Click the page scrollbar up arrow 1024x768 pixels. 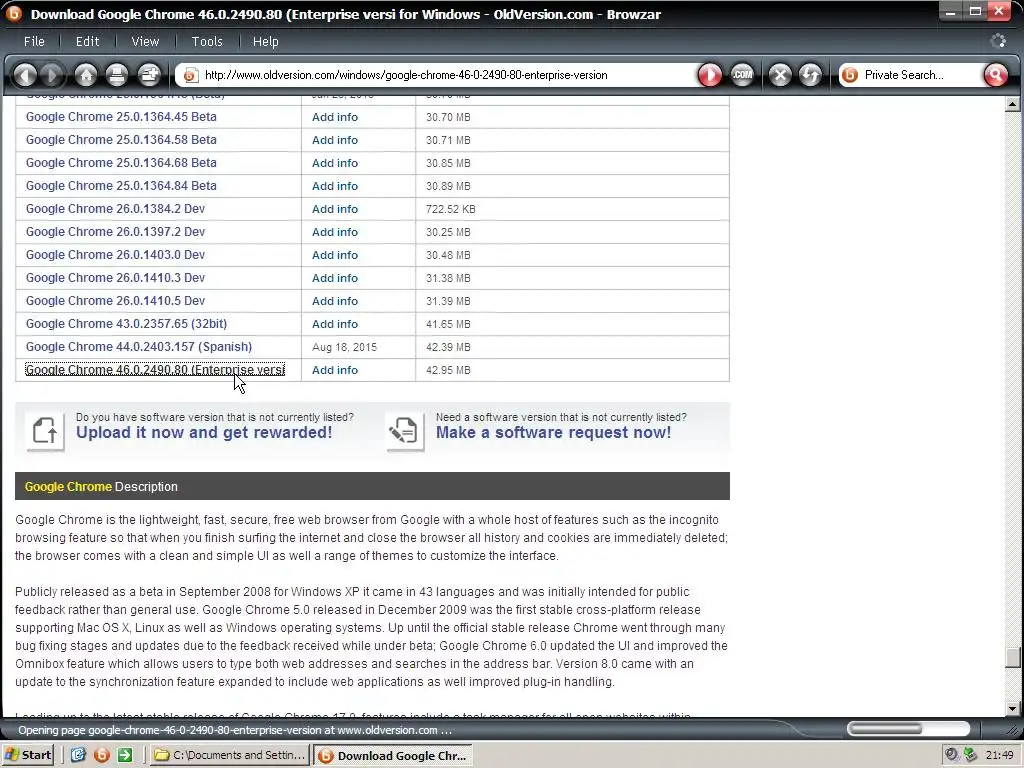pos(1012,104)
